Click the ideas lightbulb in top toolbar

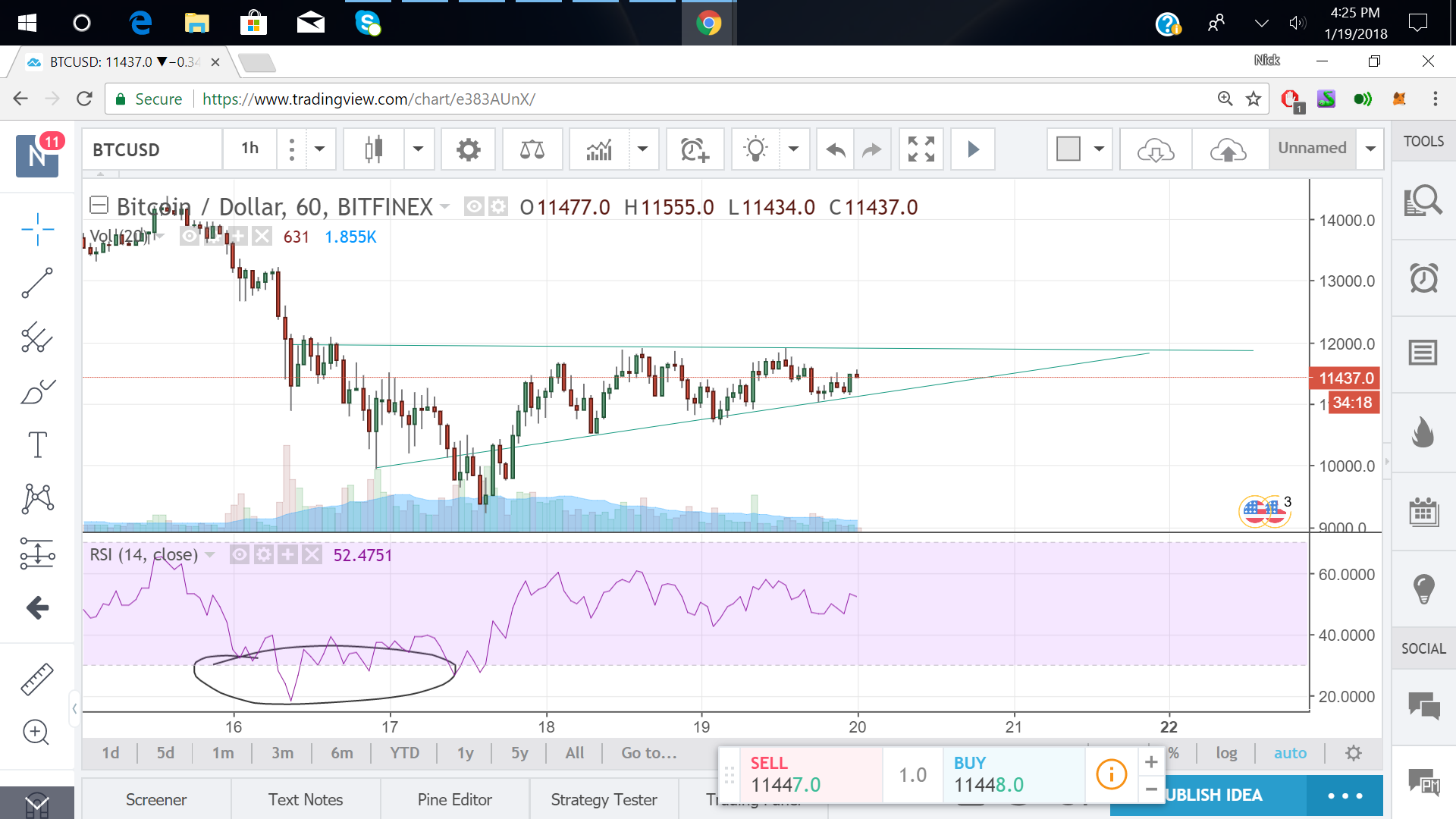pyautogui.click(x=755, y=149)
